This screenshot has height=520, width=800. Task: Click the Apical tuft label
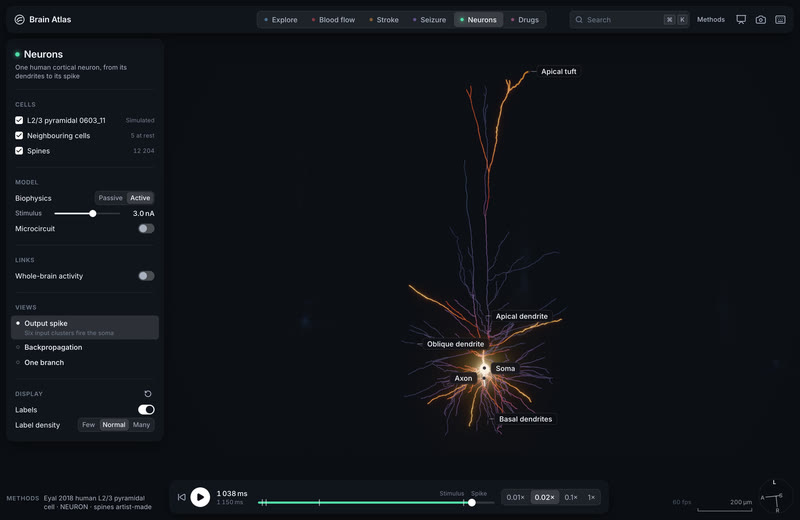[559, 71]
